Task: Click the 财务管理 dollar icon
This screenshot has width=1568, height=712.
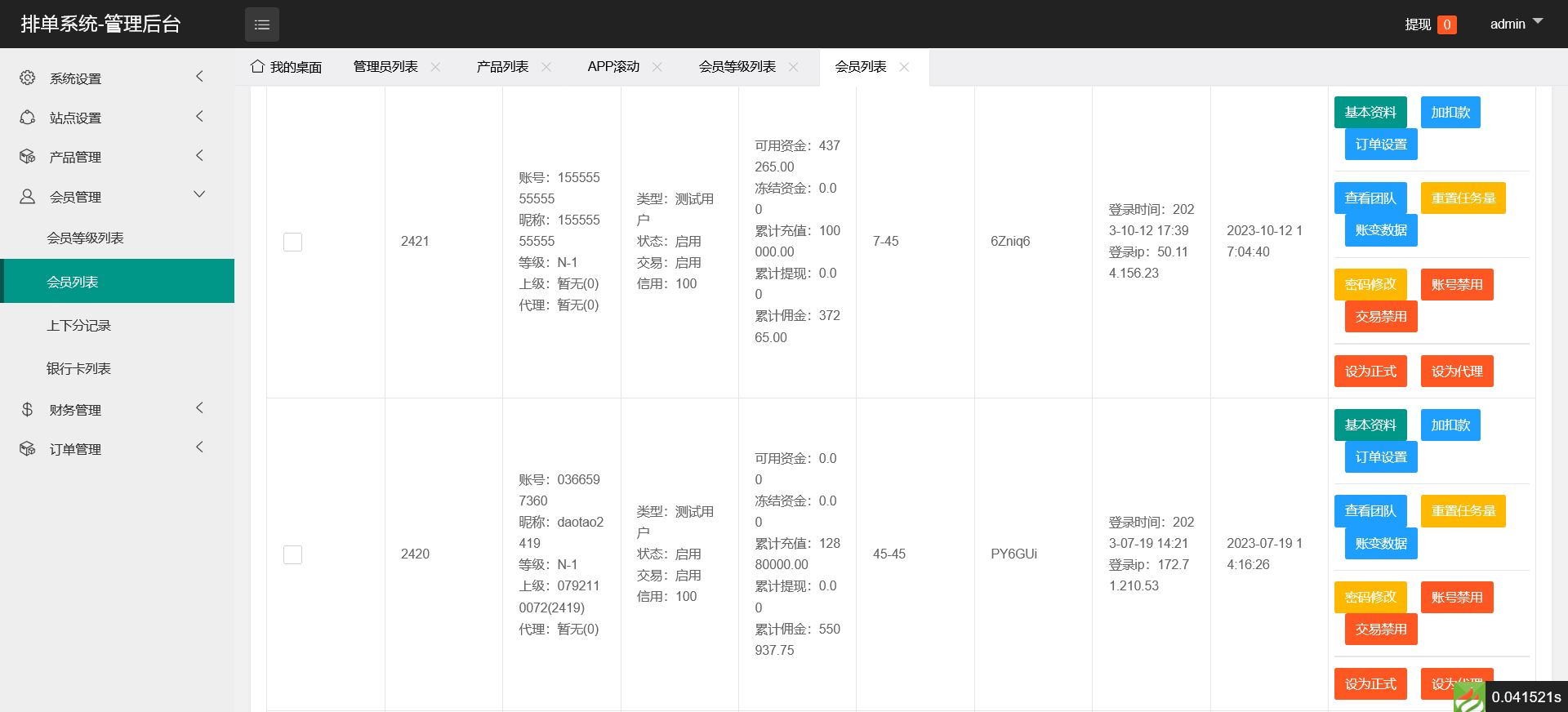Action: (28, 410)
